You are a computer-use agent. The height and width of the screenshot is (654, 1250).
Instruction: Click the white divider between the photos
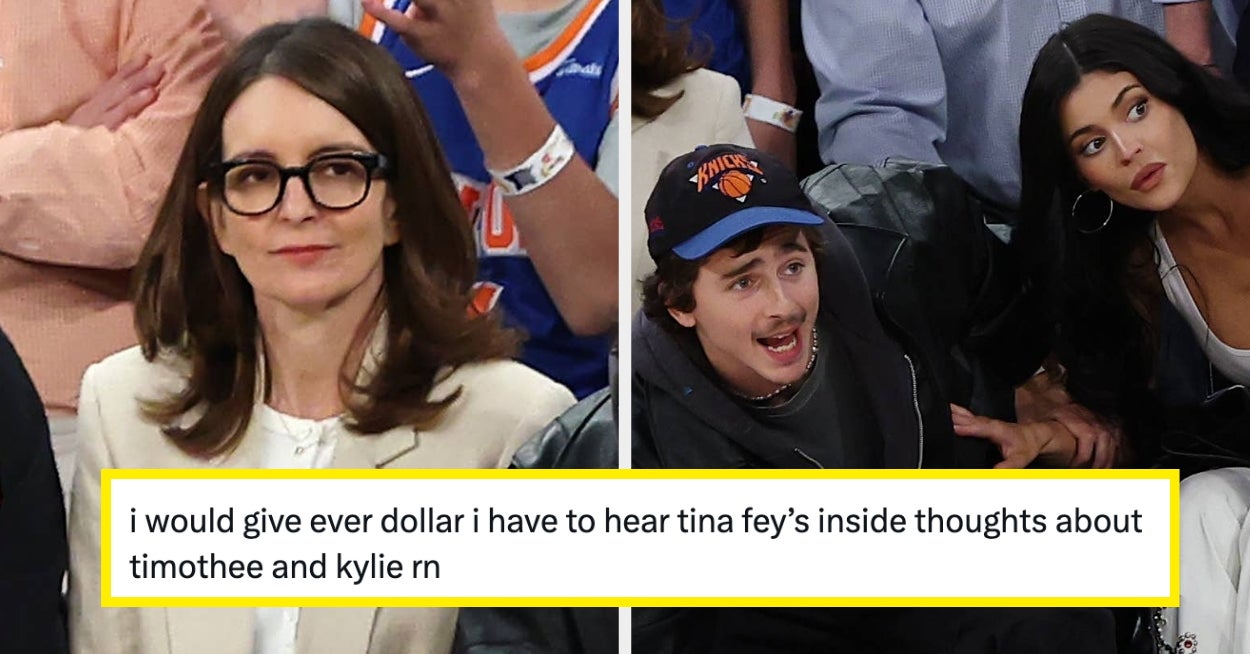click(624, 327)
